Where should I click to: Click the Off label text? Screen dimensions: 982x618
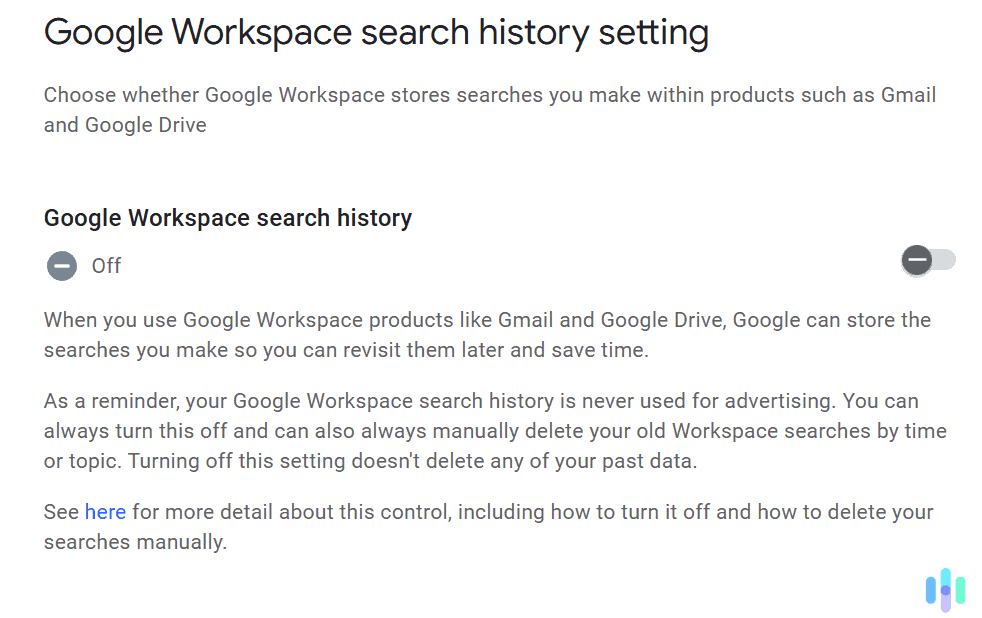point(106,266)
